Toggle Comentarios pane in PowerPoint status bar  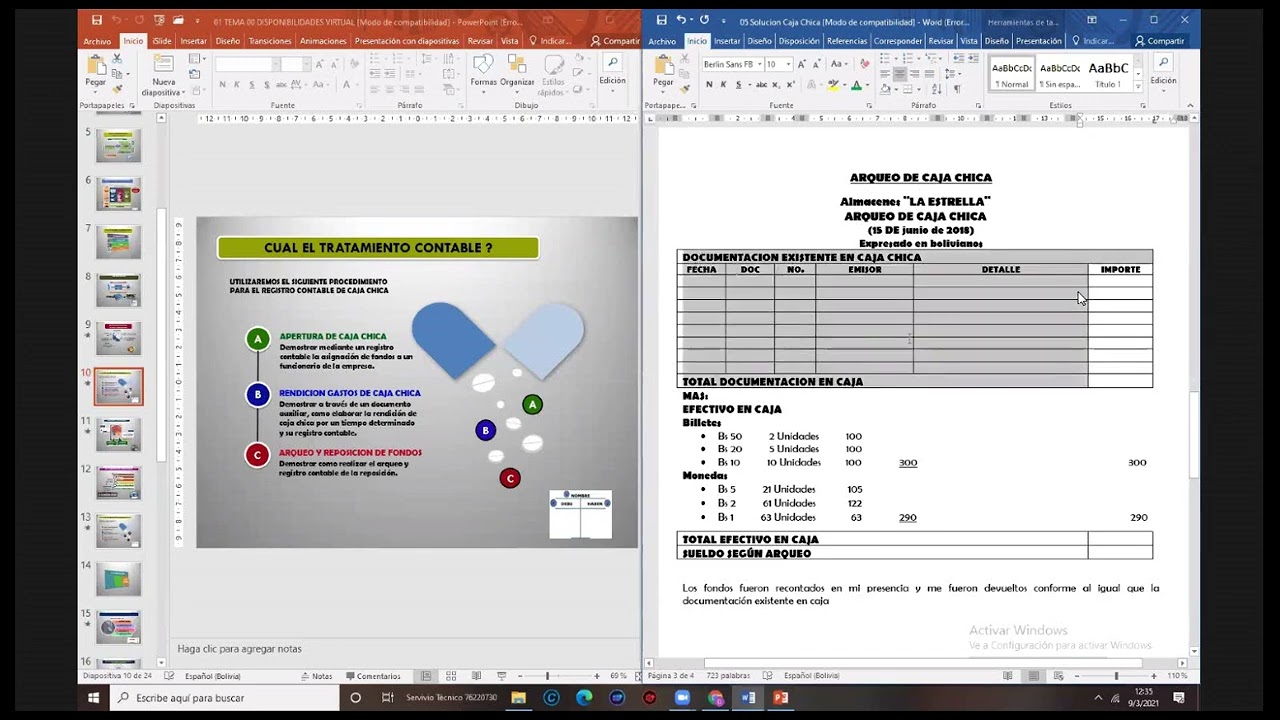[373, 676]
